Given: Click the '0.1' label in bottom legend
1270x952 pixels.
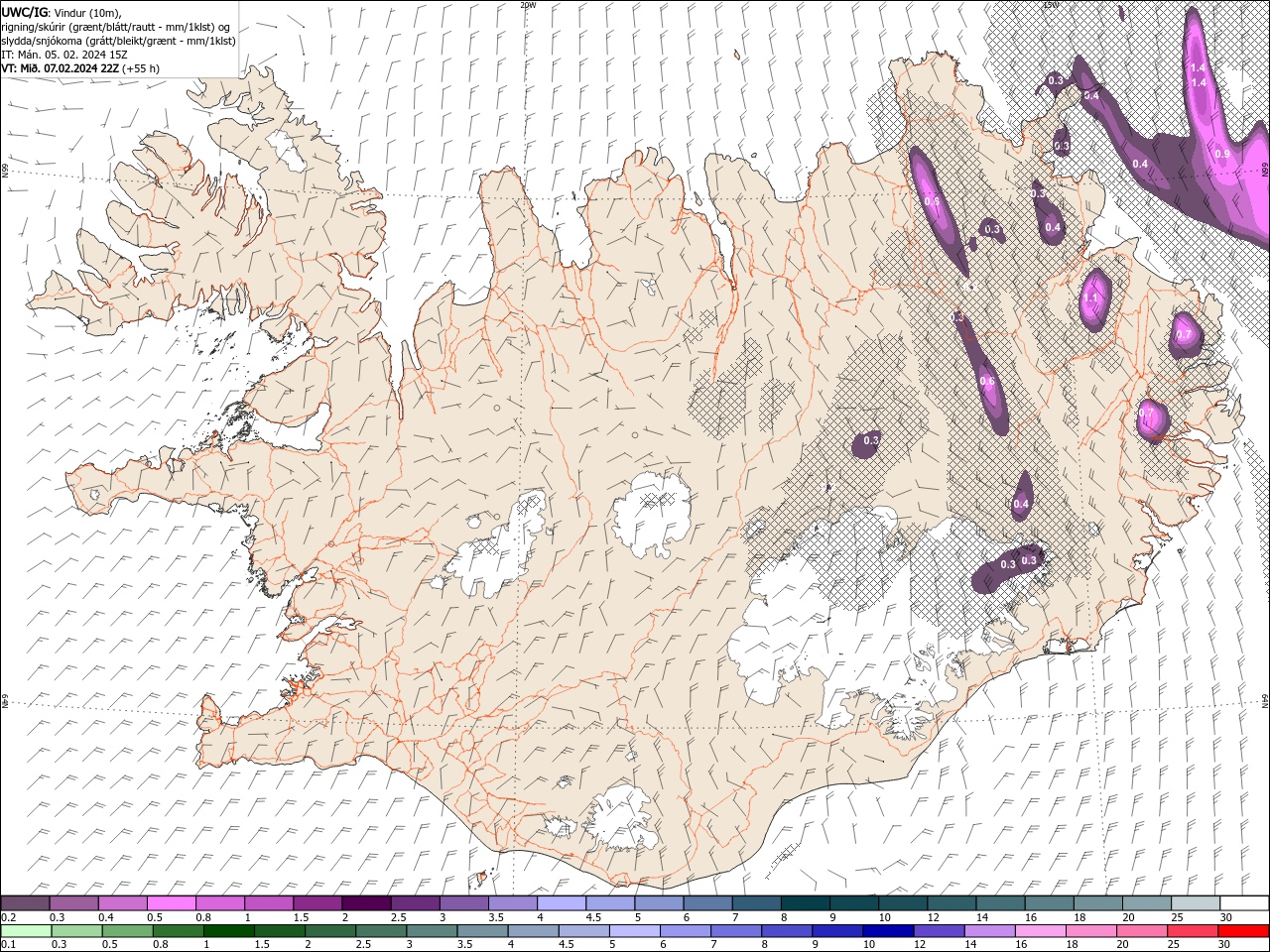Looking at the screenshot, I should point(8,945).
